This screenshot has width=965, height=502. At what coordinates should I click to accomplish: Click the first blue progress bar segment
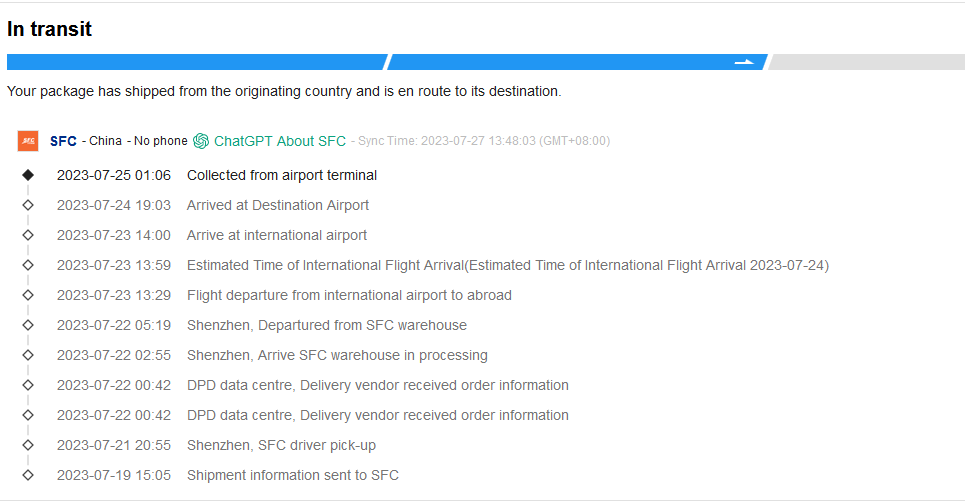click(x=195, y=62)
